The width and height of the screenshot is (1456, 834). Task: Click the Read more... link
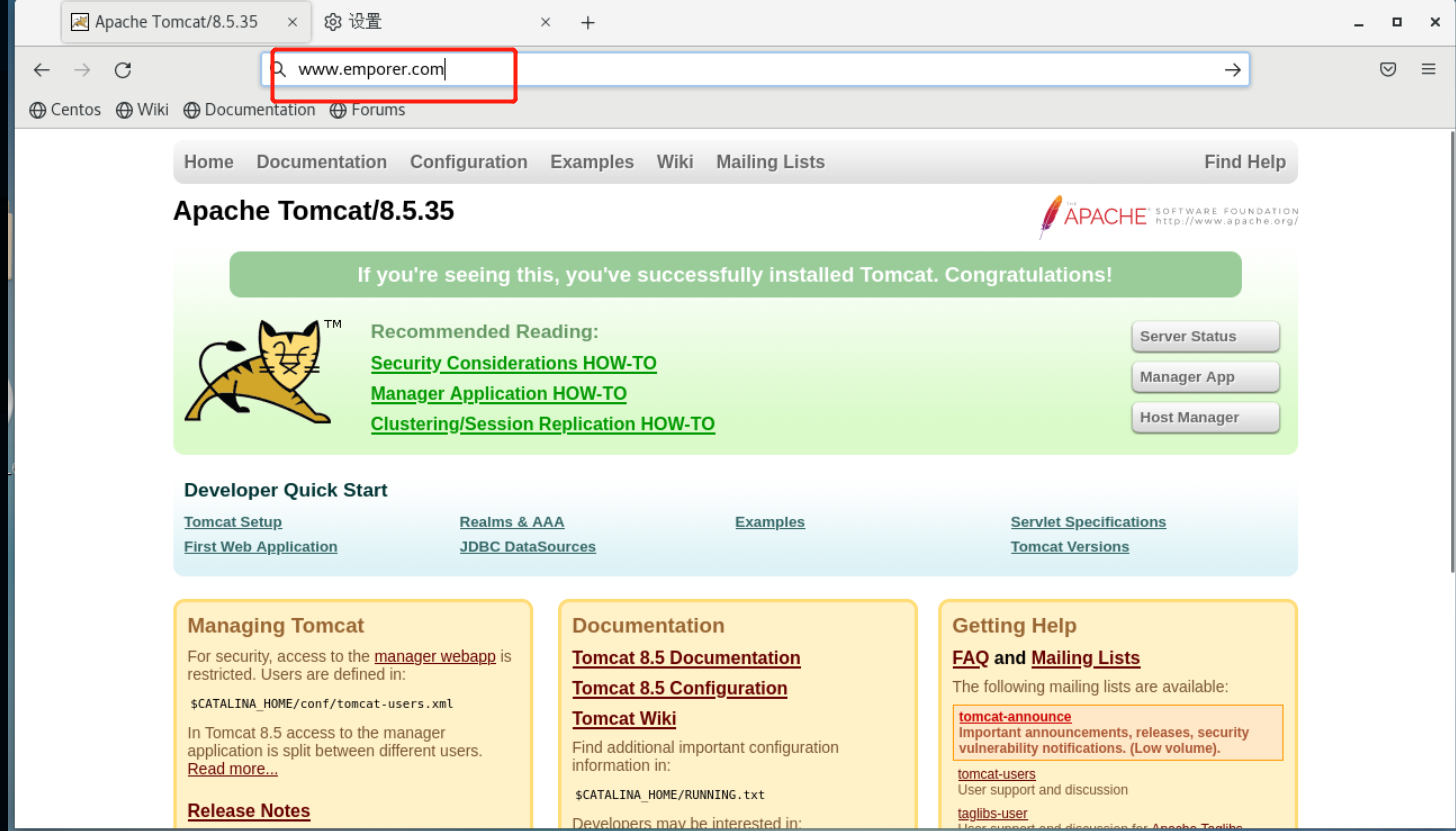tap(233, 769)
